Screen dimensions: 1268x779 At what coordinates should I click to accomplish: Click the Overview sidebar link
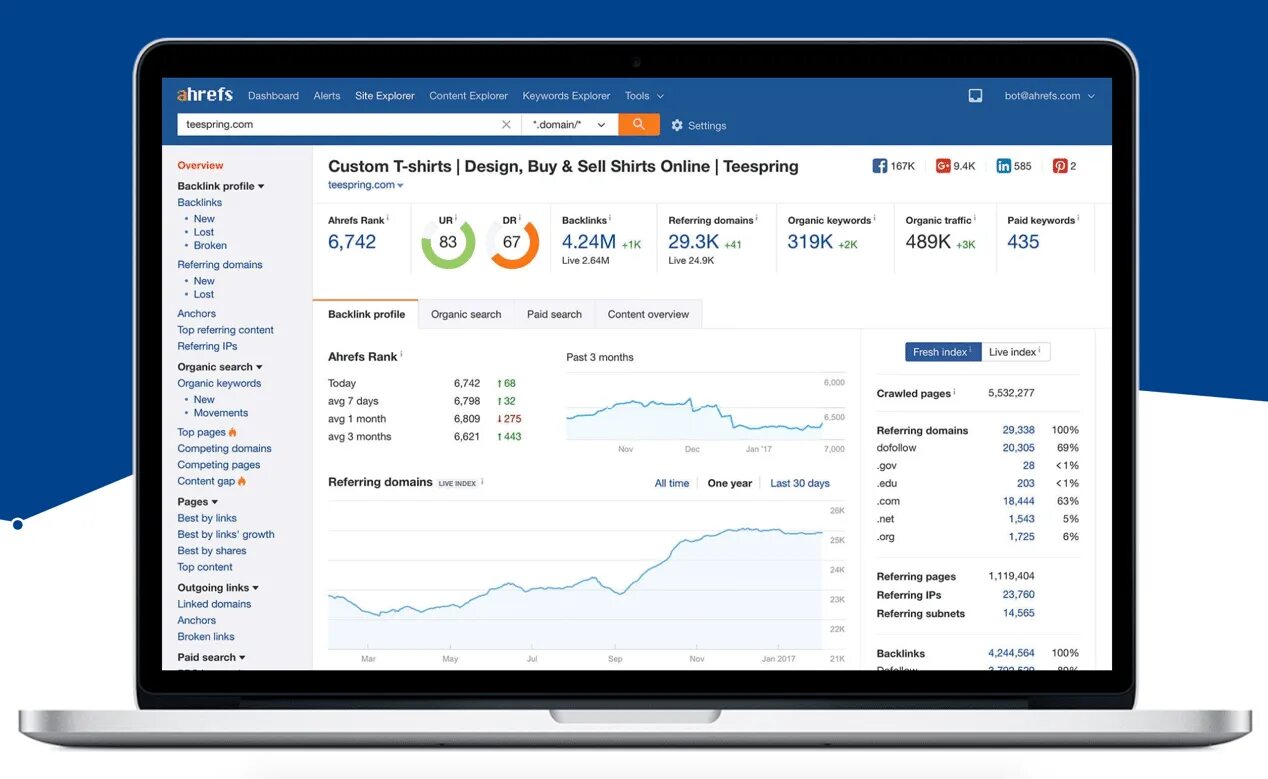point(200,165)
